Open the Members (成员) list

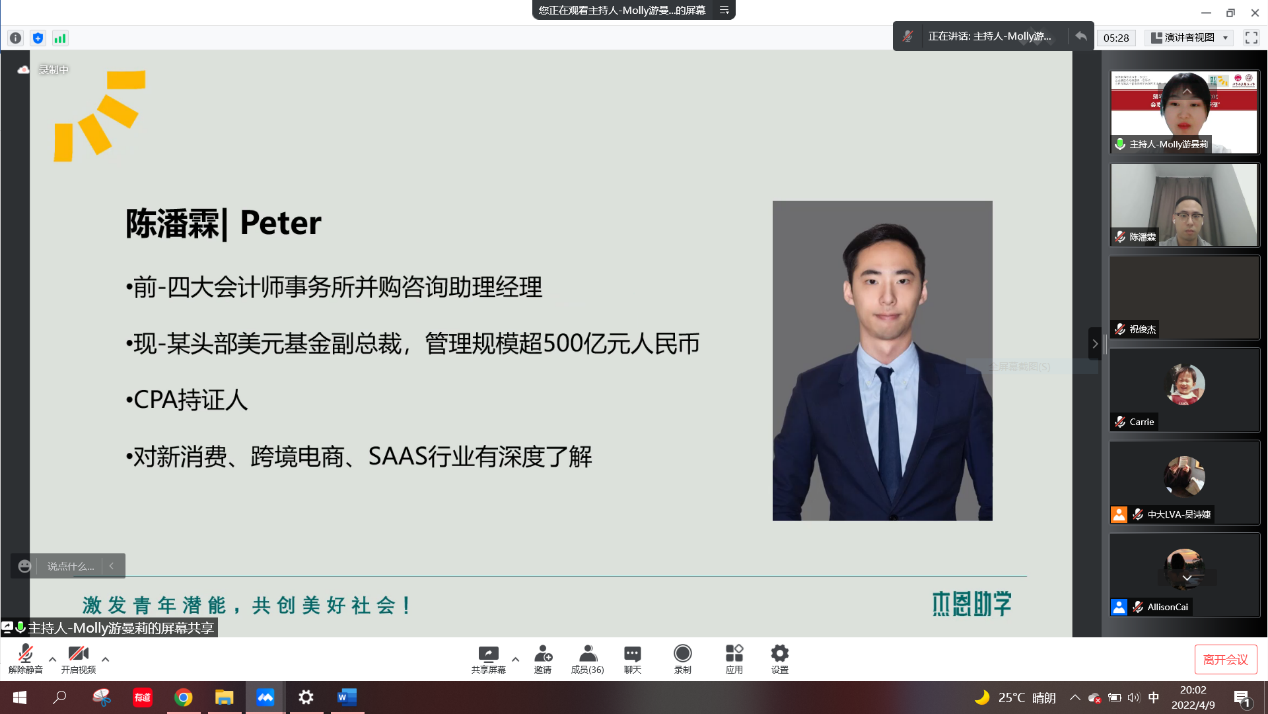pos(587,659)
